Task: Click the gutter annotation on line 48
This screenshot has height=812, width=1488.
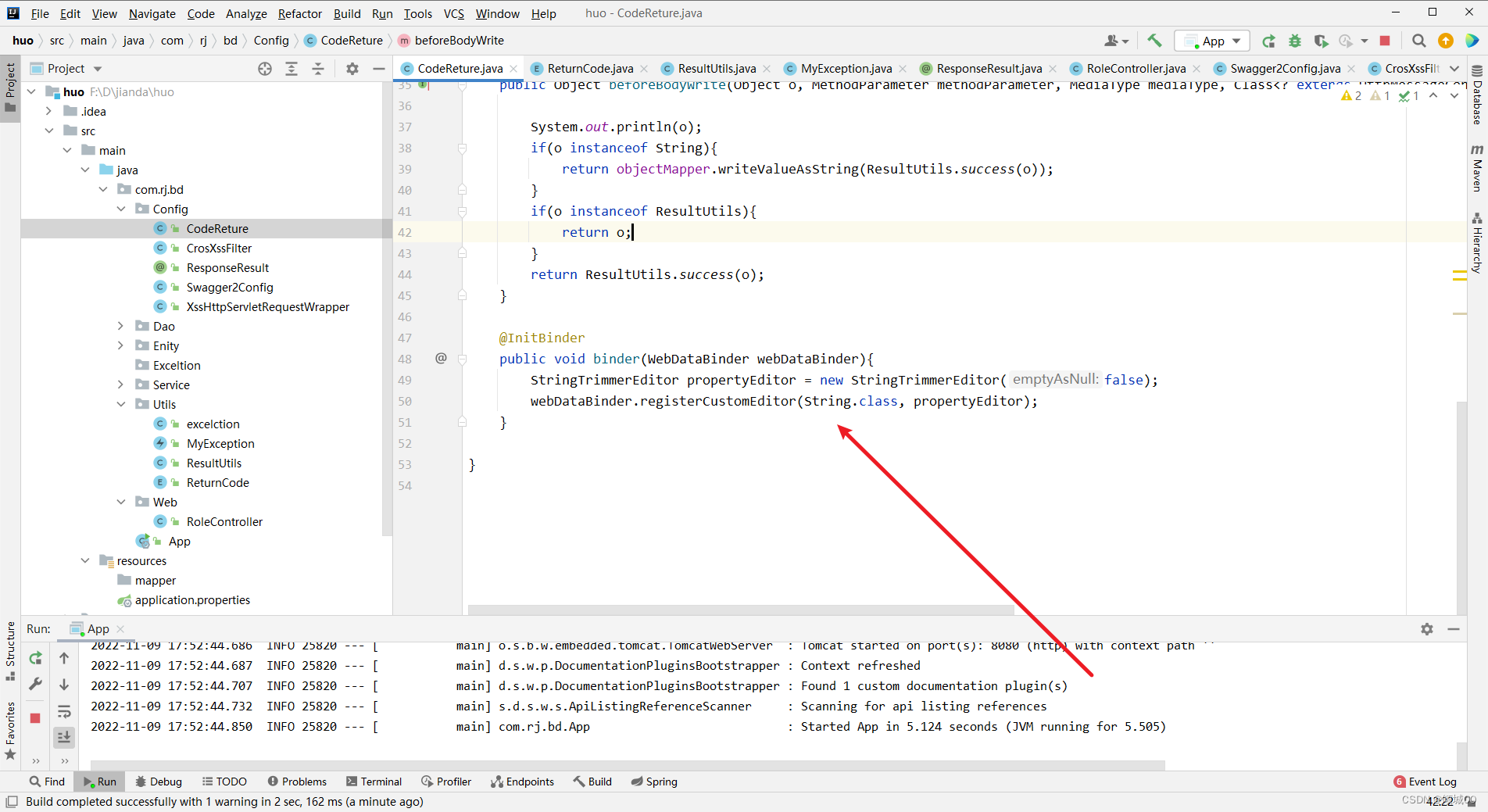Action: pos(441,358)
